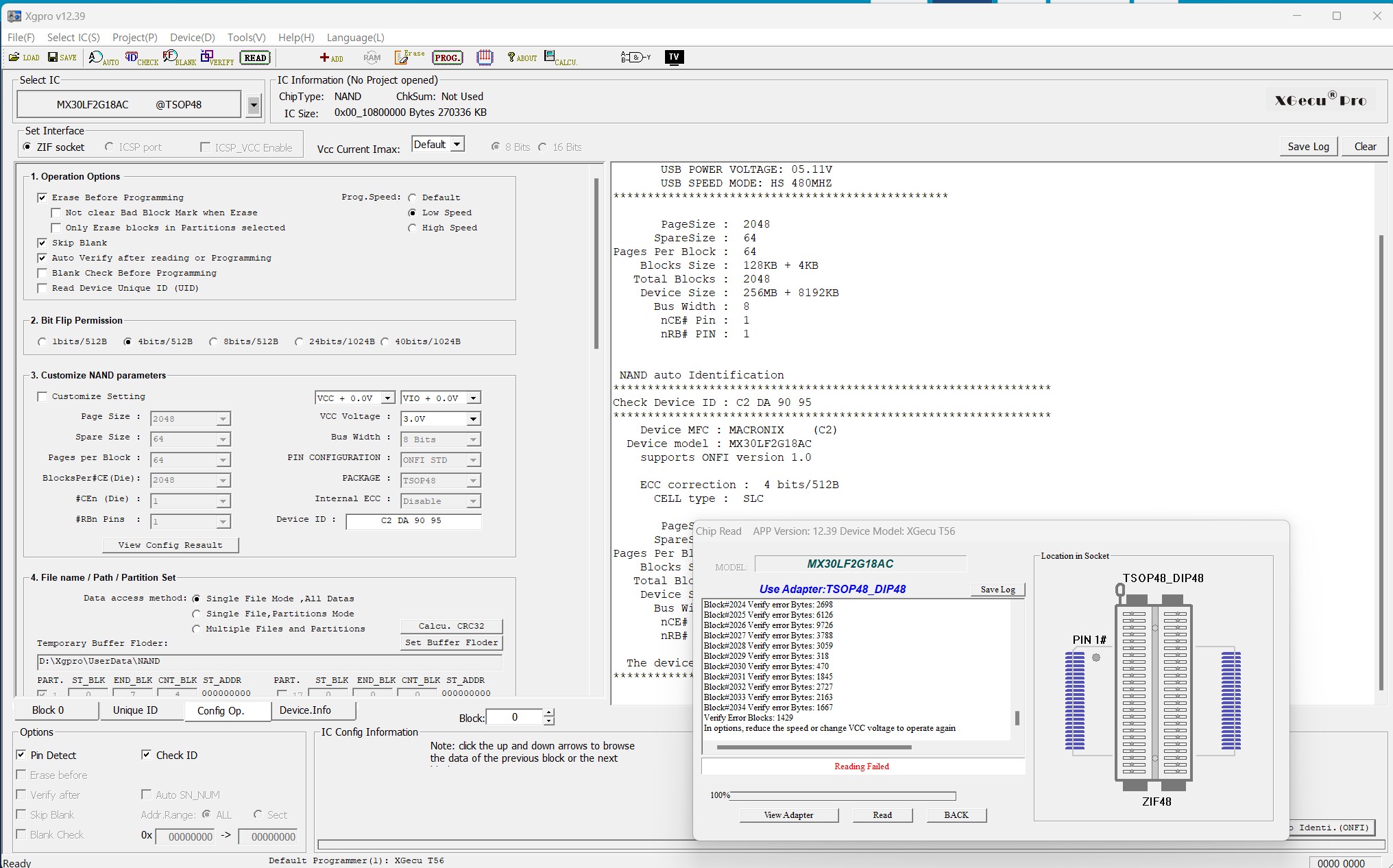Switch to the Device.Info tab

pos(305,710)
